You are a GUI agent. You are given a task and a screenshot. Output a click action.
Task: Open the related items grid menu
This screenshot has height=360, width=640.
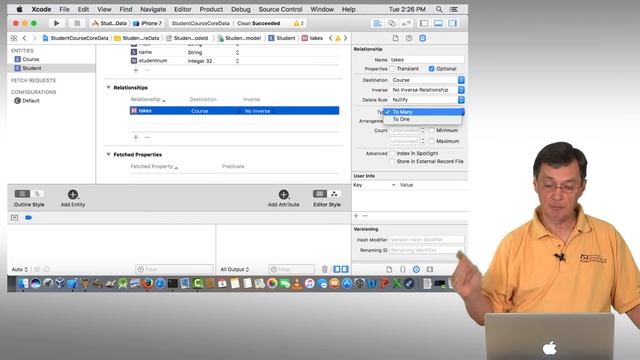pyautogui.click(x=14, y=38)
